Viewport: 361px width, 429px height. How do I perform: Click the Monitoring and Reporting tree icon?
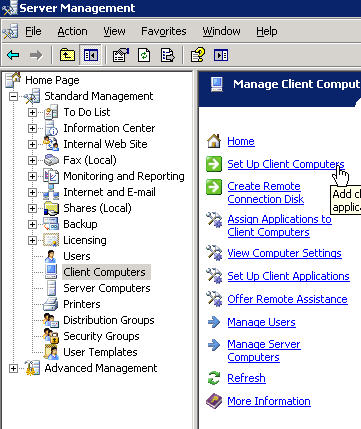[x=51, y=176]
